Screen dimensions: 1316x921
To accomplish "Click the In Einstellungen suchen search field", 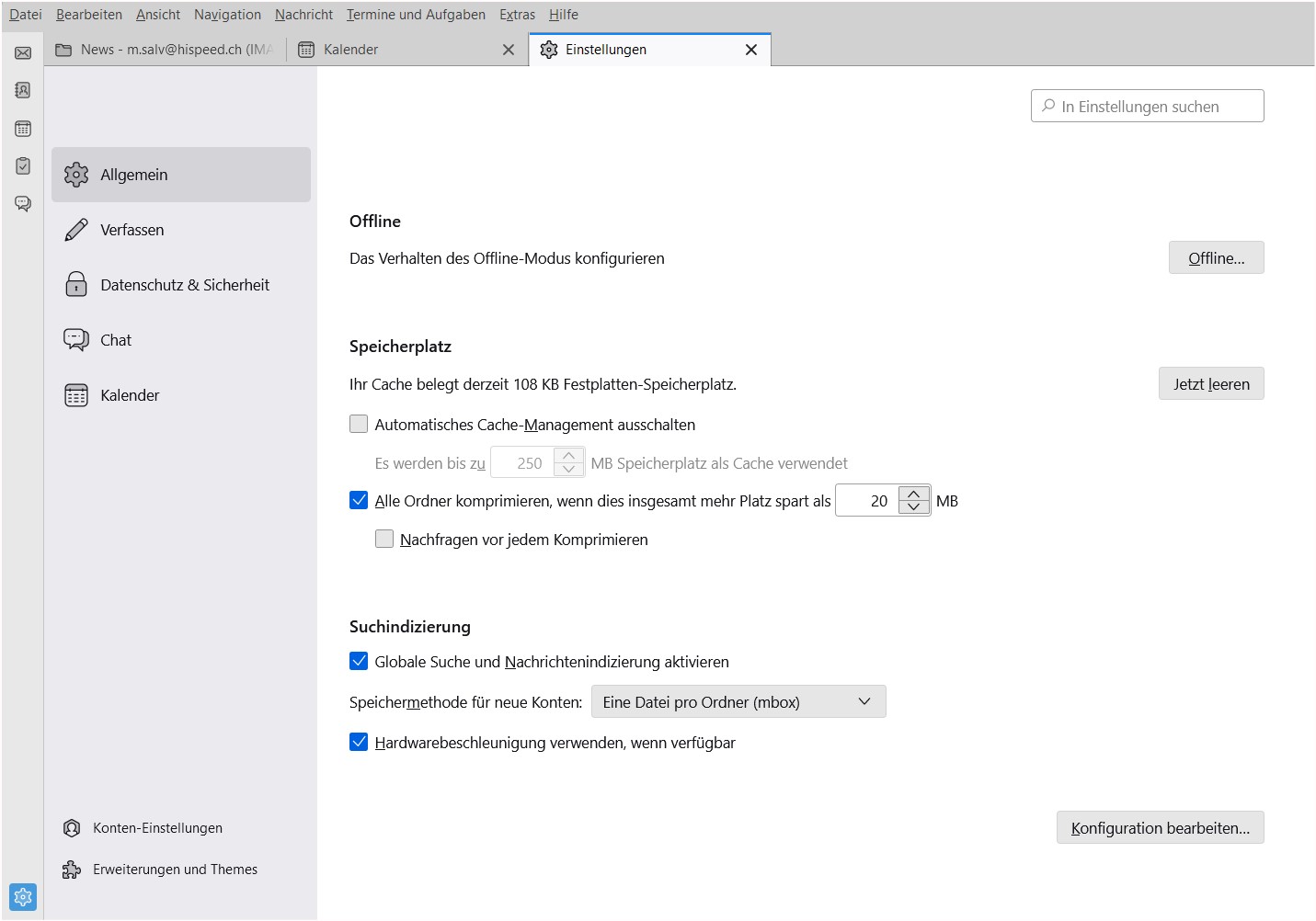I will (1147, 107).
